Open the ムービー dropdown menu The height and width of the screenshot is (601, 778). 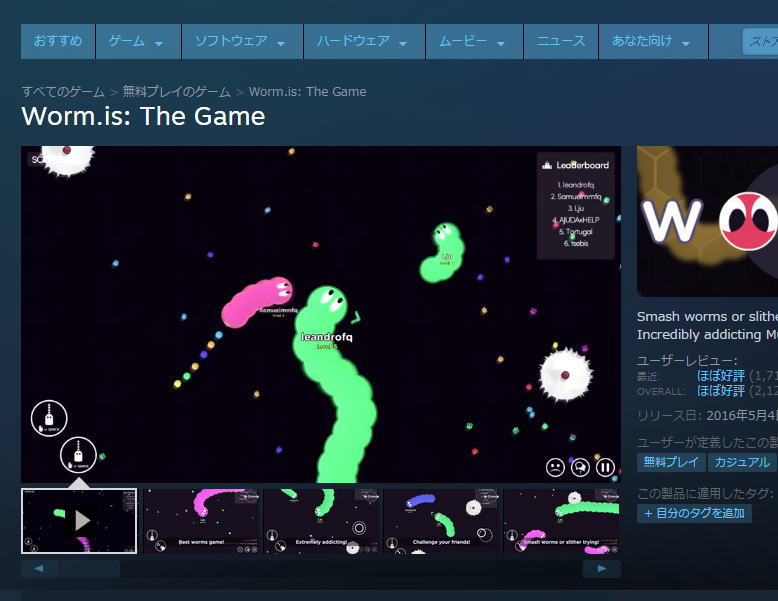(x=474, y=41)
